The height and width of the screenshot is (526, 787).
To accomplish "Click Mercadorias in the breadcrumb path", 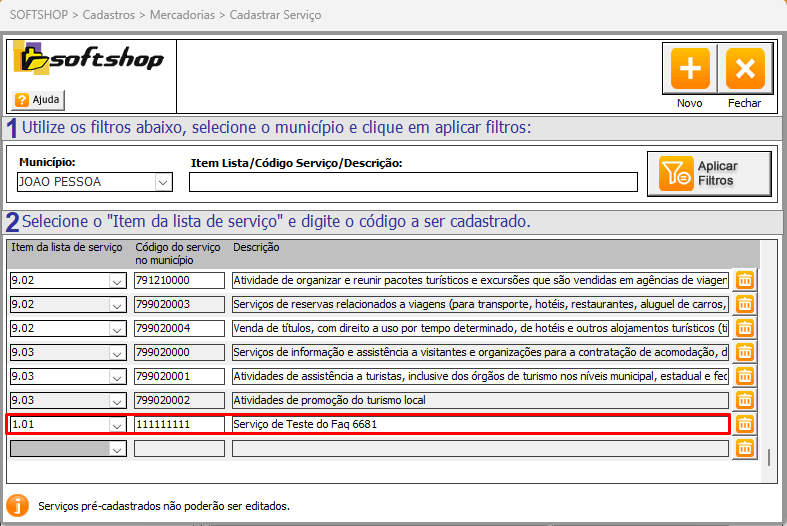I will click(182, 15).
